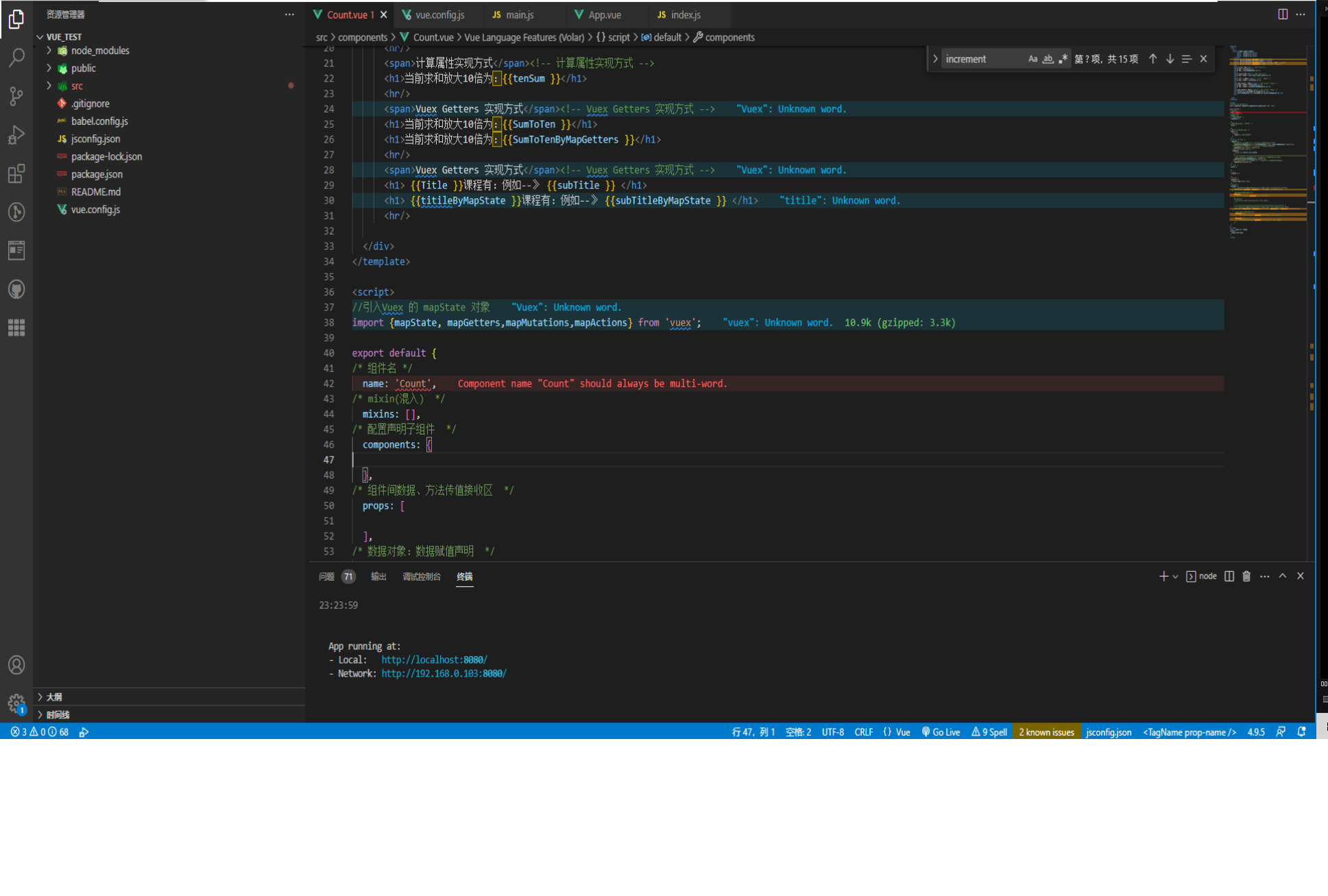Open the Explorer view in activity bar
Viewport: 1328px width, 896px height.
pos(16,20)
